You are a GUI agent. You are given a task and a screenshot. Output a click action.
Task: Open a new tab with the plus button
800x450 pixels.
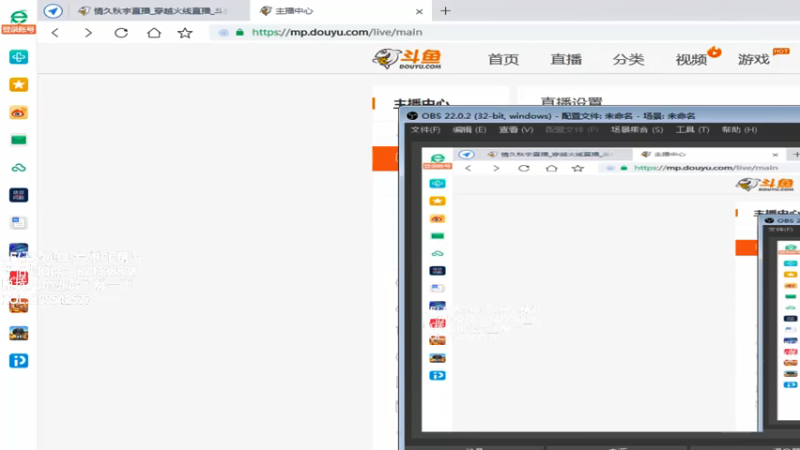[445, 11]
